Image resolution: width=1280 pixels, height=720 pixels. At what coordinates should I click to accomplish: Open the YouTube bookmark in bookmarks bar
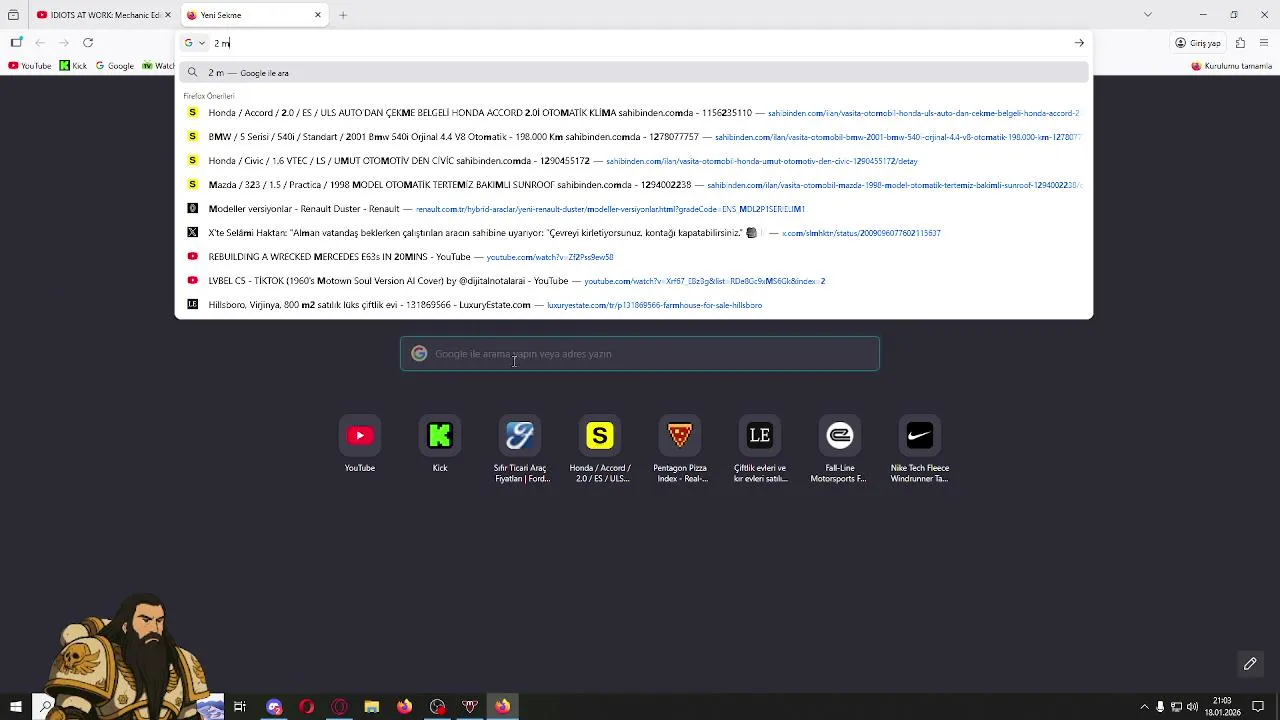coord(30,66)
